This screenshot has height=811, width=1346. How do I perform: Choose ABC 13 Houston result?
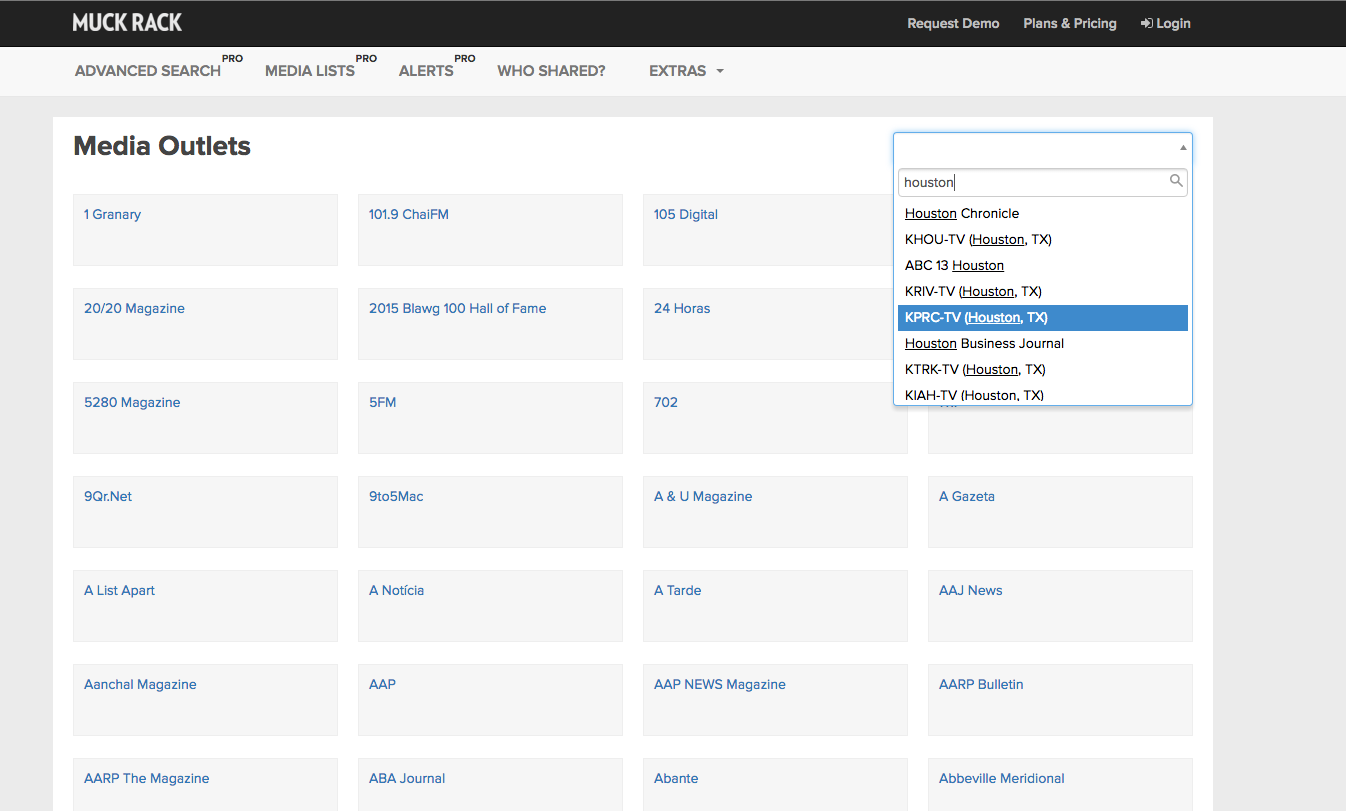click(1041, 265)
